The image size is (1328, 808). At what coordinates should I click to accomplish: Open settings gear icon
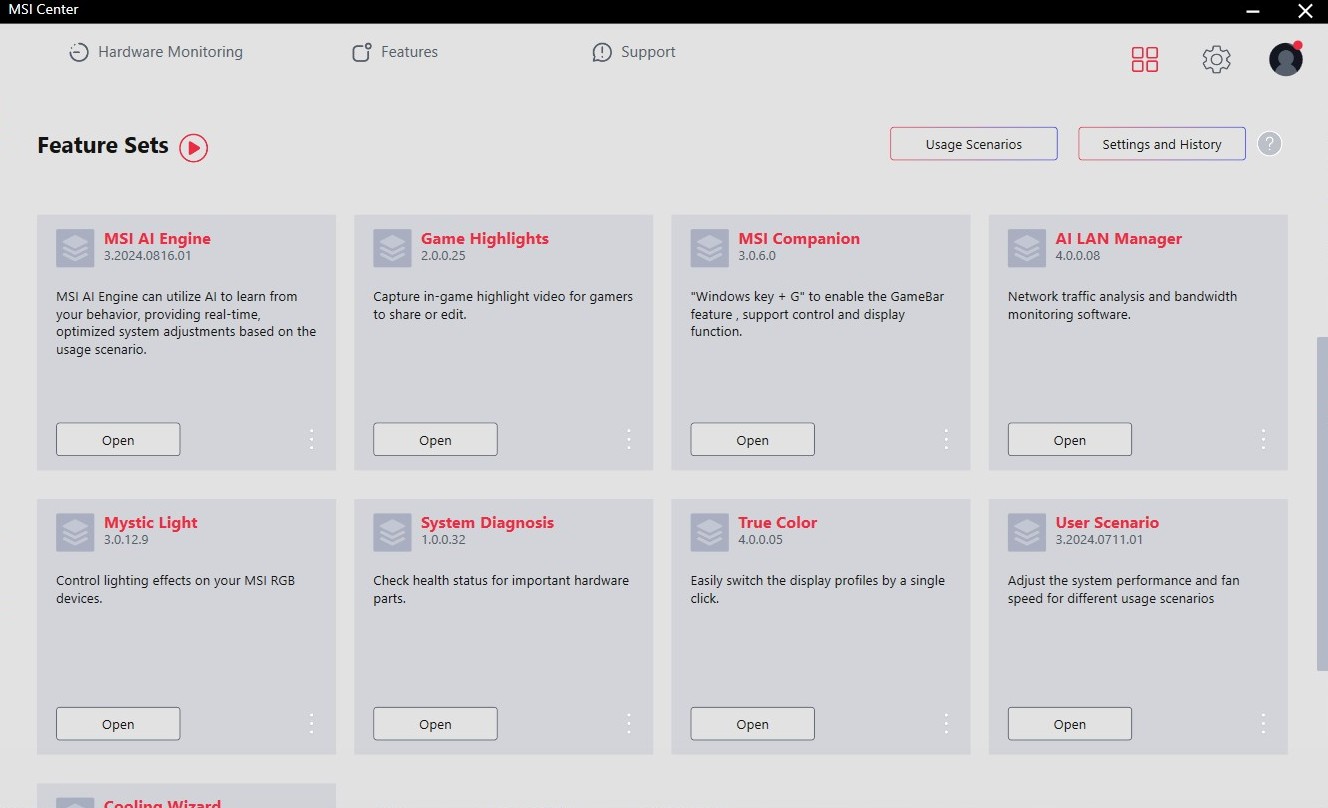pos(1216,59)
